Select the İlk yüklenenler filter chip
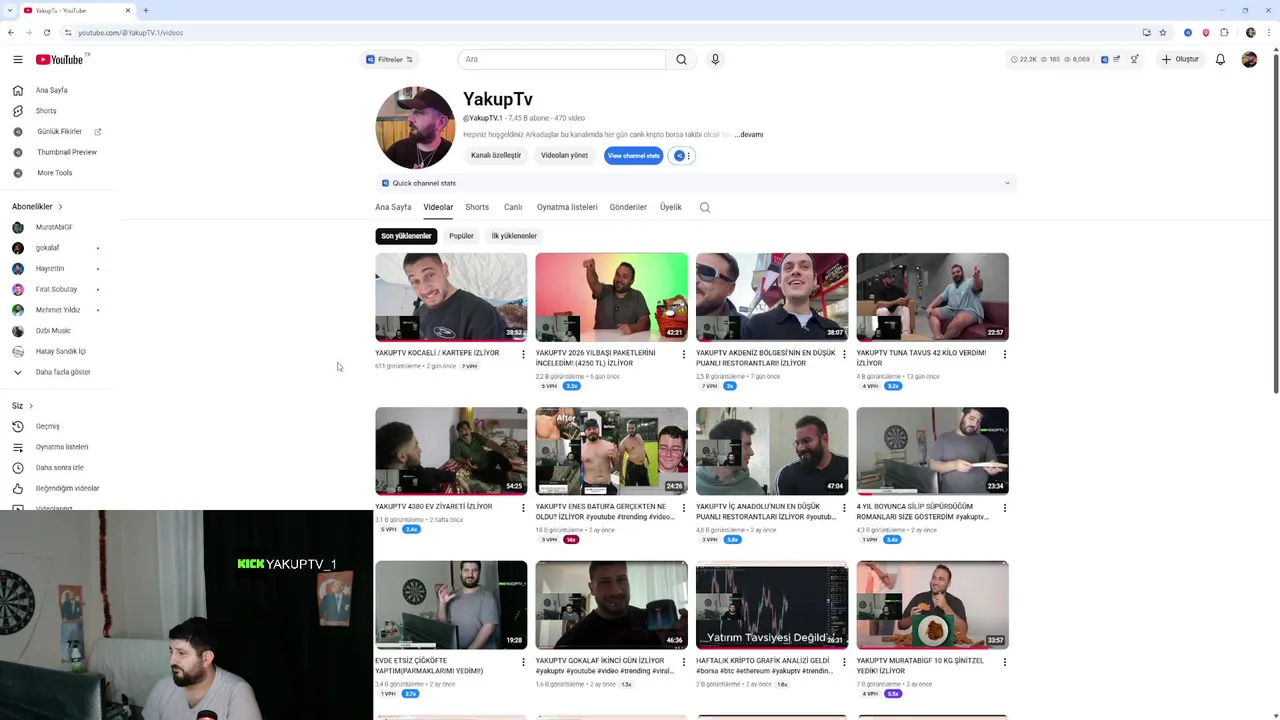Viewport: 1280px width, 720px height. point(514,236)
